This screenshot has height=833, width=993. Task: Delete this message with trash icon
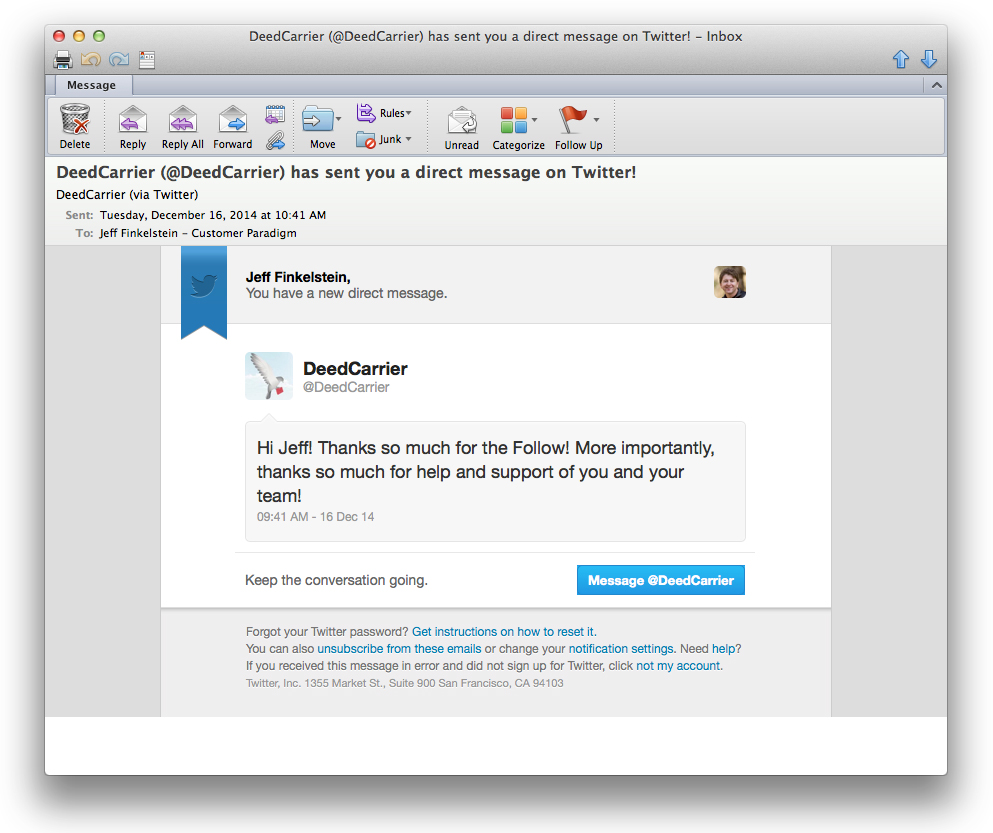75,127
